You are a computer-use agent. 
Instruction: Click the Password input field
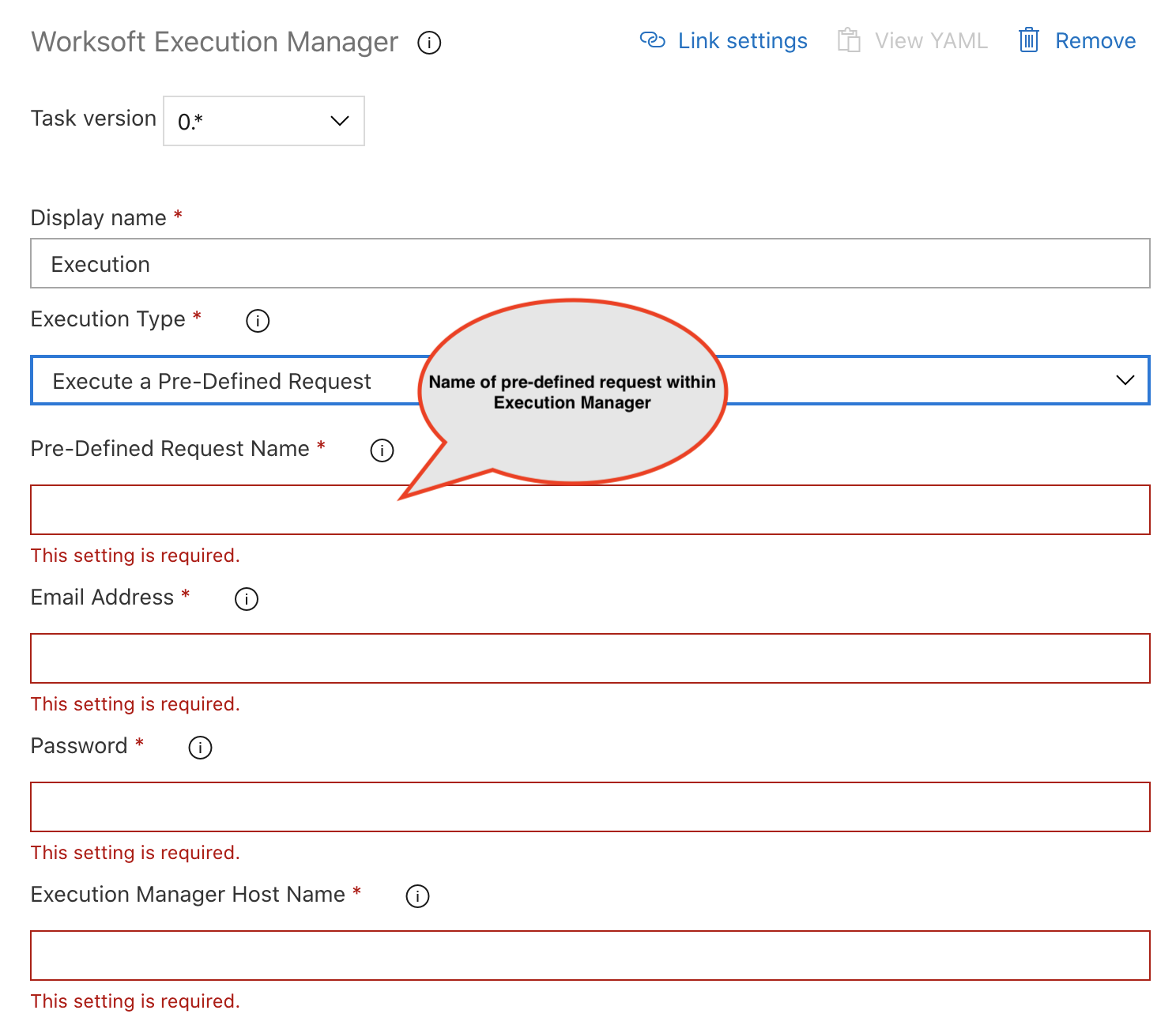pos(590,807)
